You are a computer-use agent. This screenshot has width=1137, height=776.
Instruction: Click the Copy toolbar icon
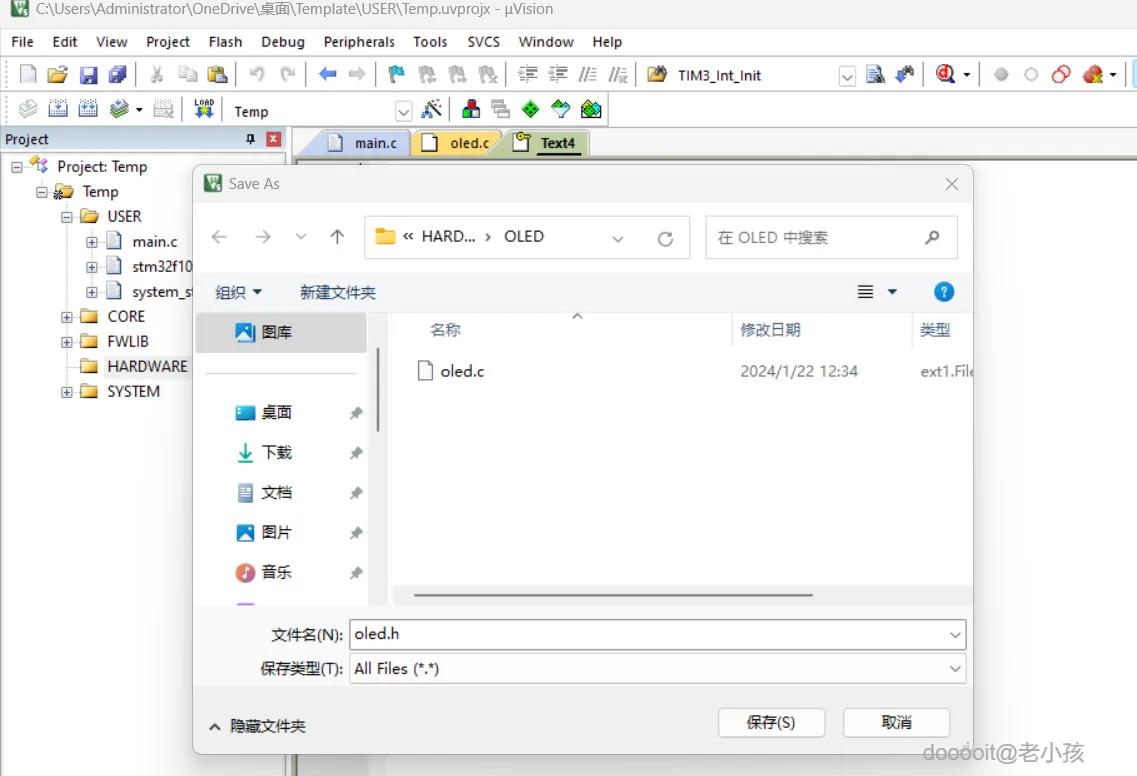click(x=188, y=74)
